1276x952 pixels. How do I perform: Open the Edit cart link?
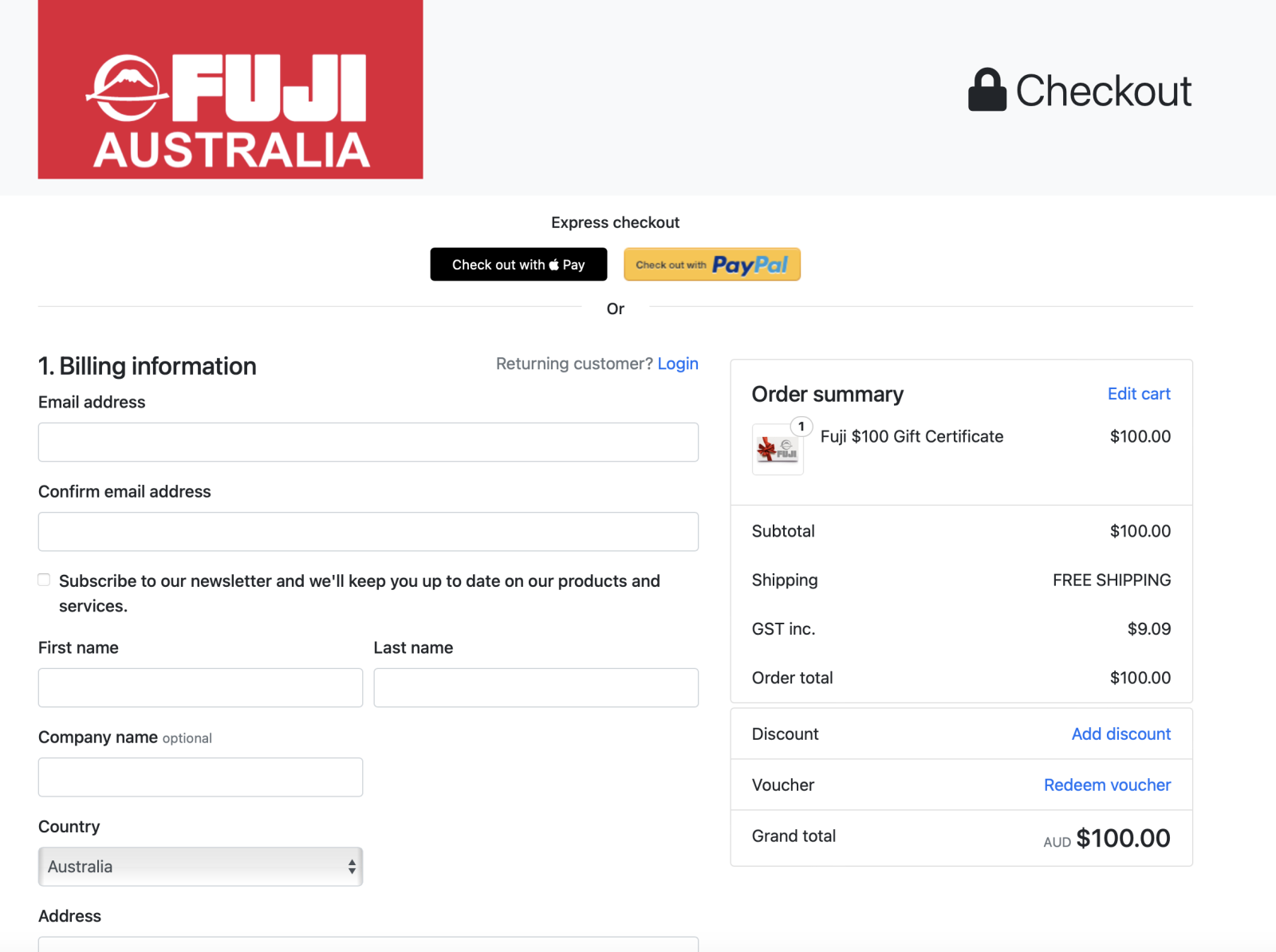[1138, 394]
